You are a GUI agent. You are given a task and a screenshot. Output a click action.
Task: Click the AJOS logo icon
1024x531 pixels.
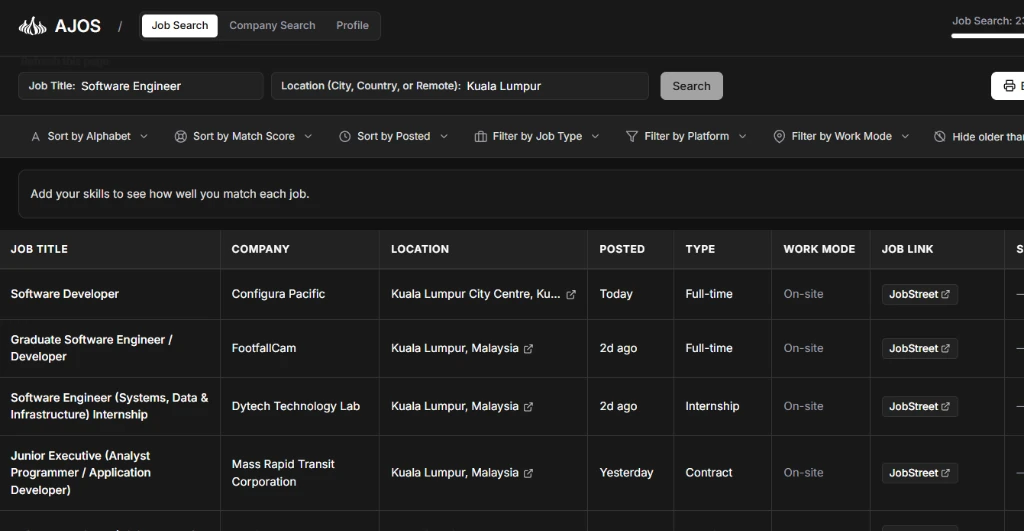pos(32,26)
